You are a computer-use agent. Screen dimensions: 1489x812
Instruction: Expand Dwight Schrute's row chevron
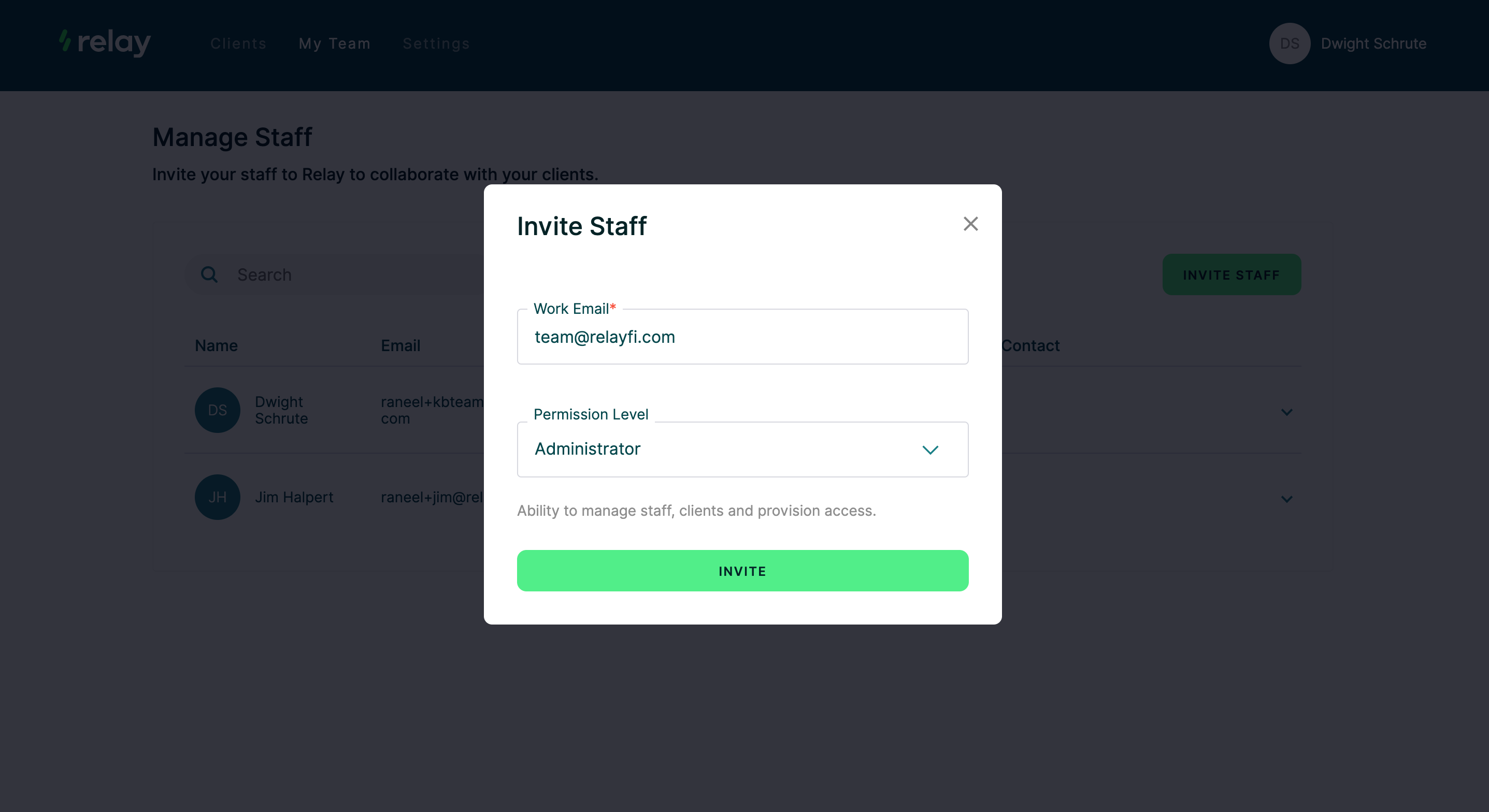coord(1286,412)
